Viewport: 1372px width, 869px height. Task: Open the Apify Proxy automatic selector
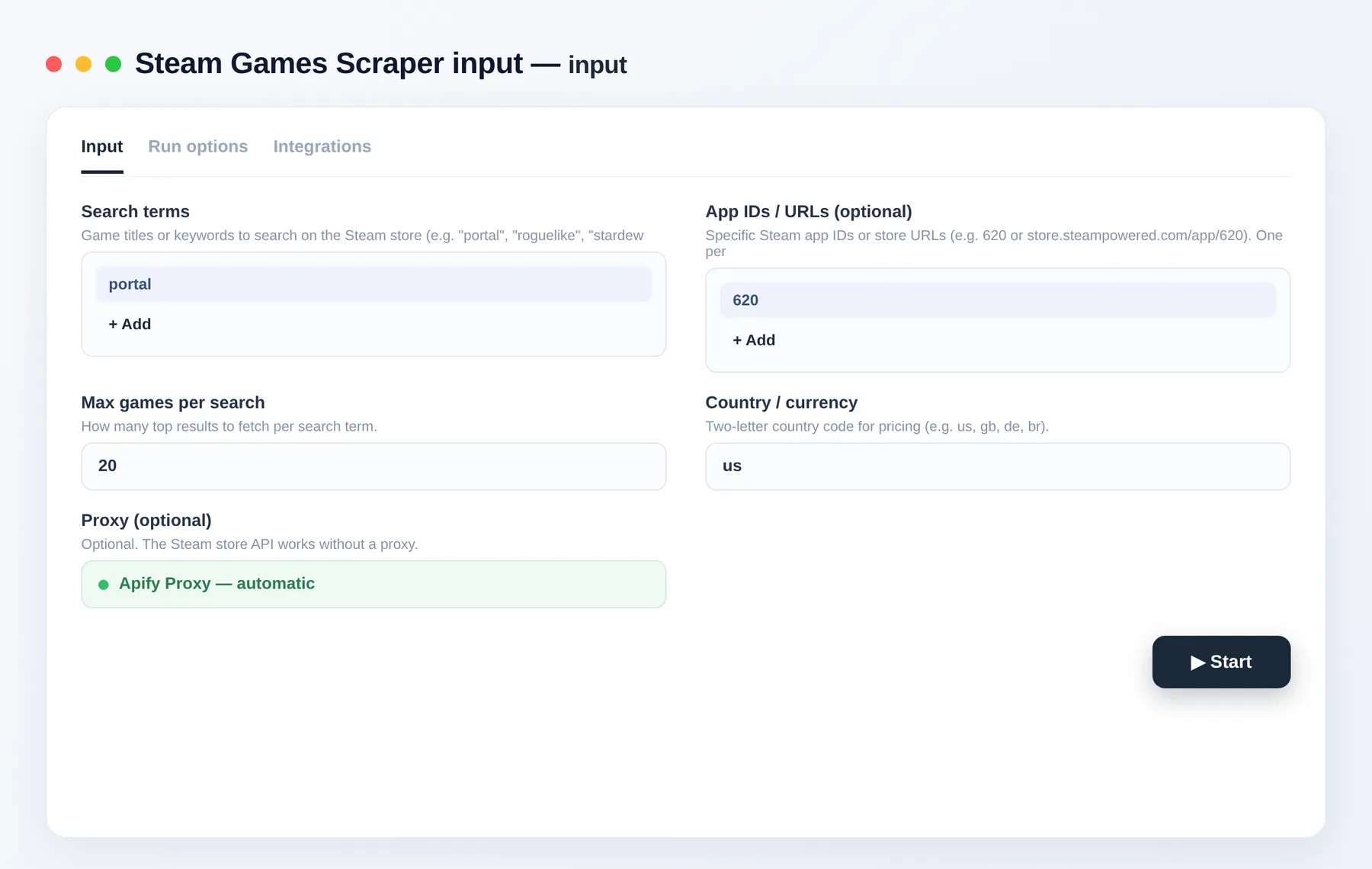(x=373, y=585)
